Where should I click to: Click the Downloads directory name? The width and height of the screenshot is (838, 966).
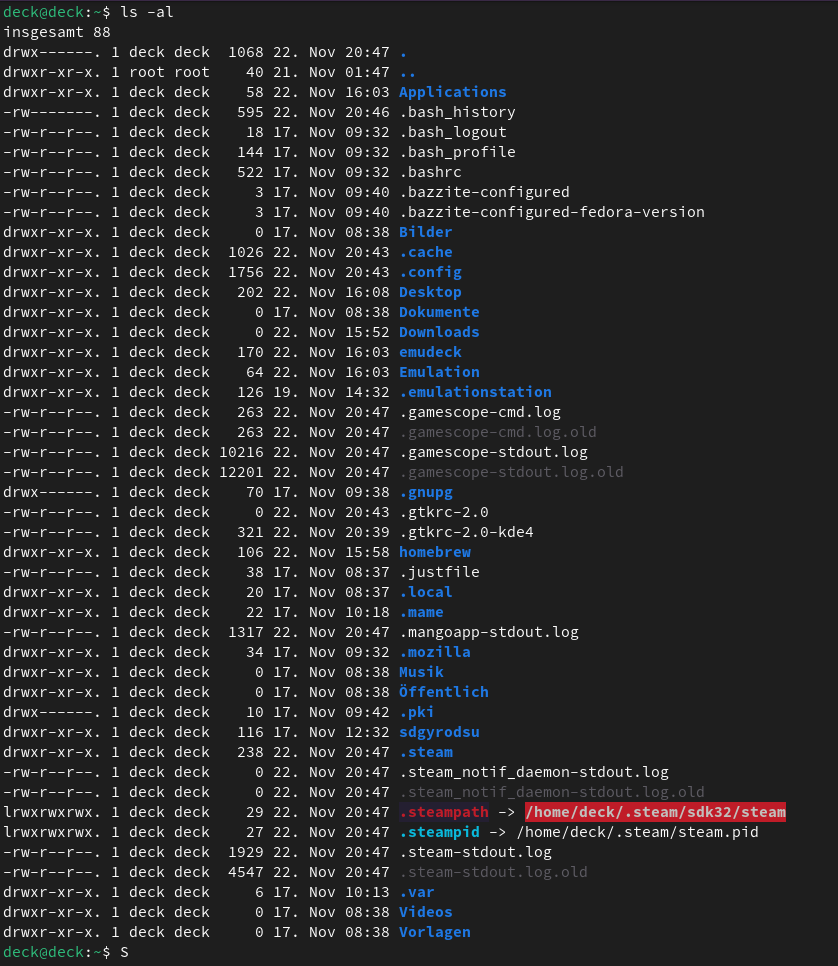[x=439, y=332]
